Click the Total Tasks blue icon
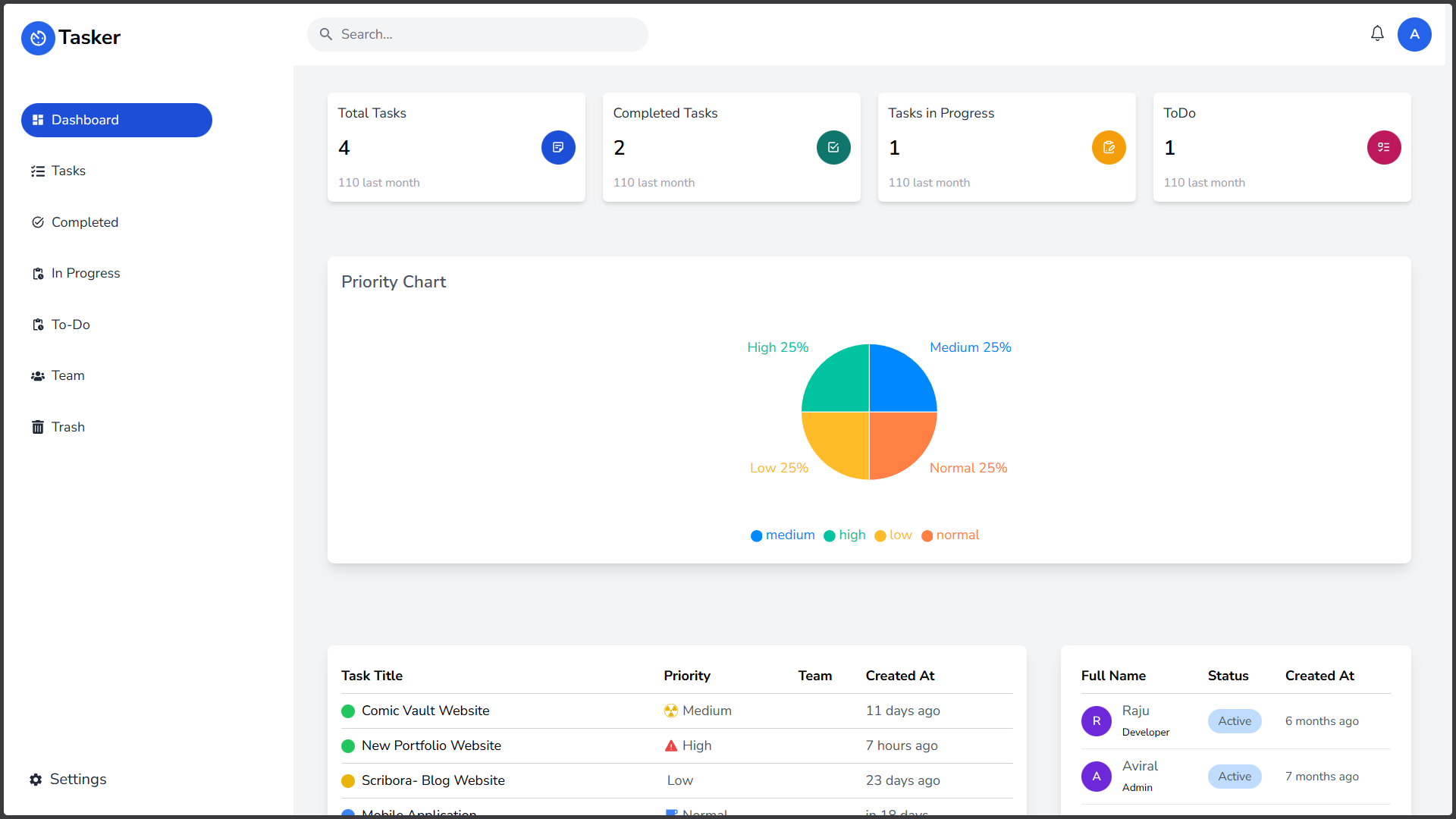Image resolution: width=1456 pixels, height=819 pixels. pos(558,148)
